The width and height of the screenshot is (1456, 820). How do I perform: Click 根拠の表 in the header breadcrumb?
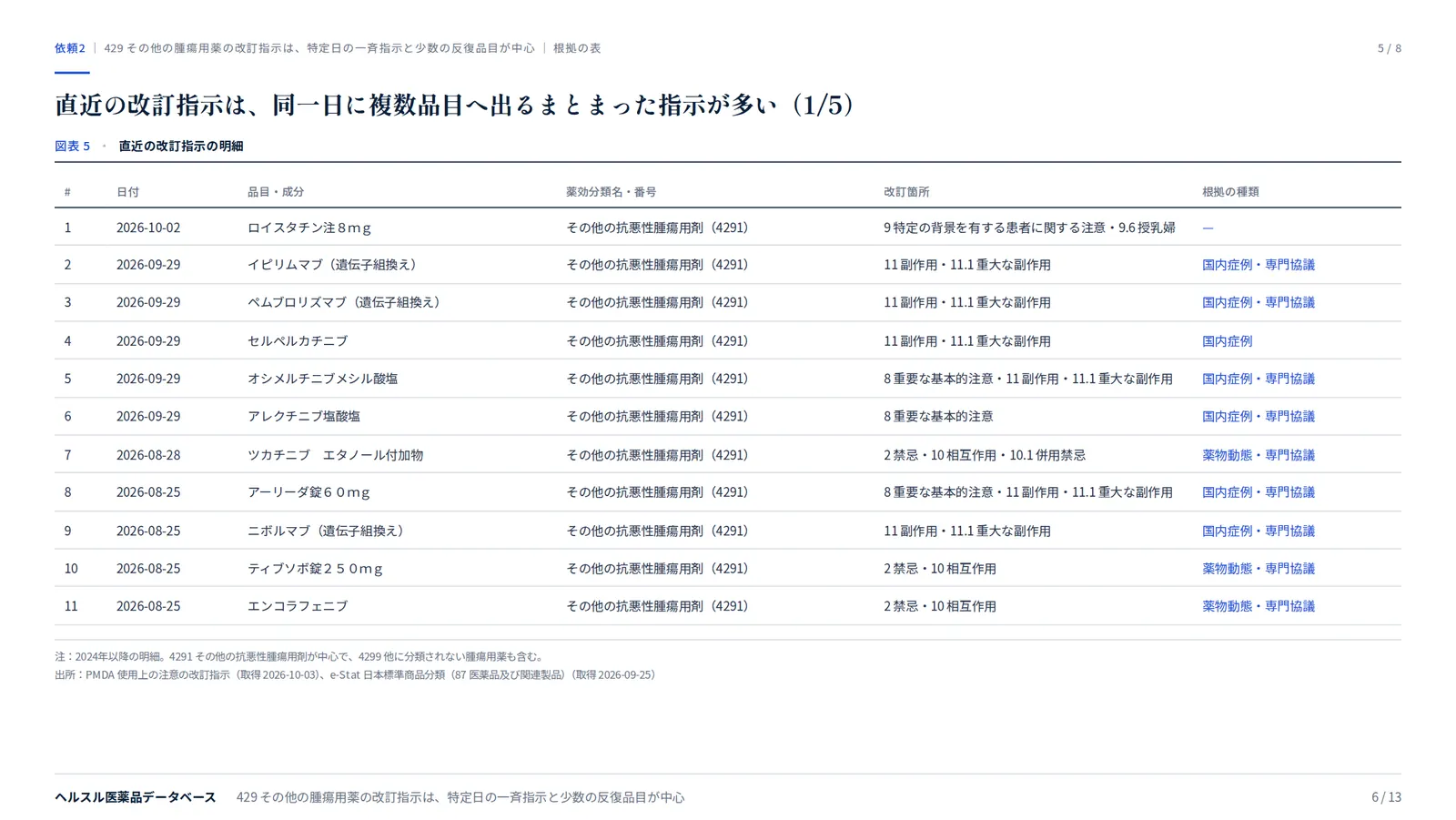pyautogui.click(x=577, y=48)
